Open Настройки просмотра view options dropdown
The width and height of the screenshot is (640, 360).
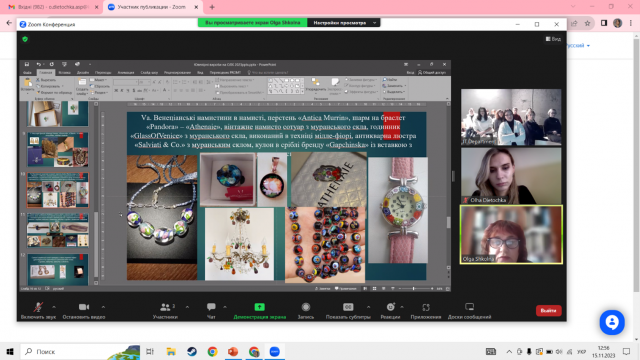pyautogui.click(x=343, y=23)
